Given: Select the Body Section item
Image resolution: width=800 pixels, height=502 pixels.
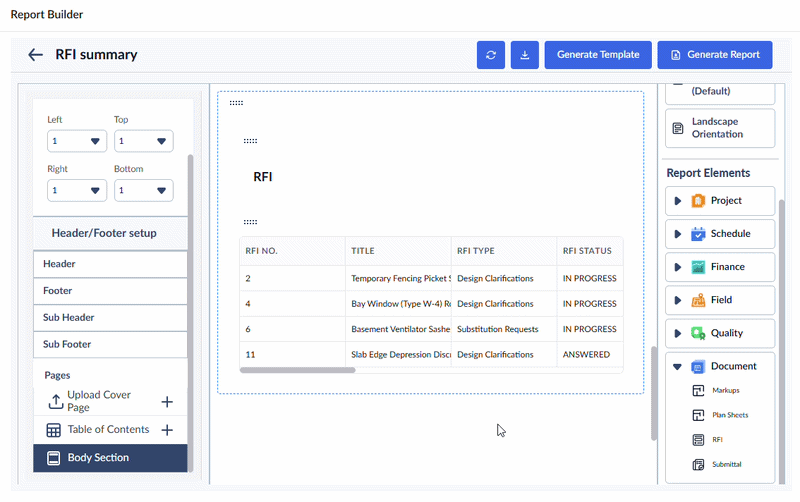Looking at the screenshot, I should point(110,458).
